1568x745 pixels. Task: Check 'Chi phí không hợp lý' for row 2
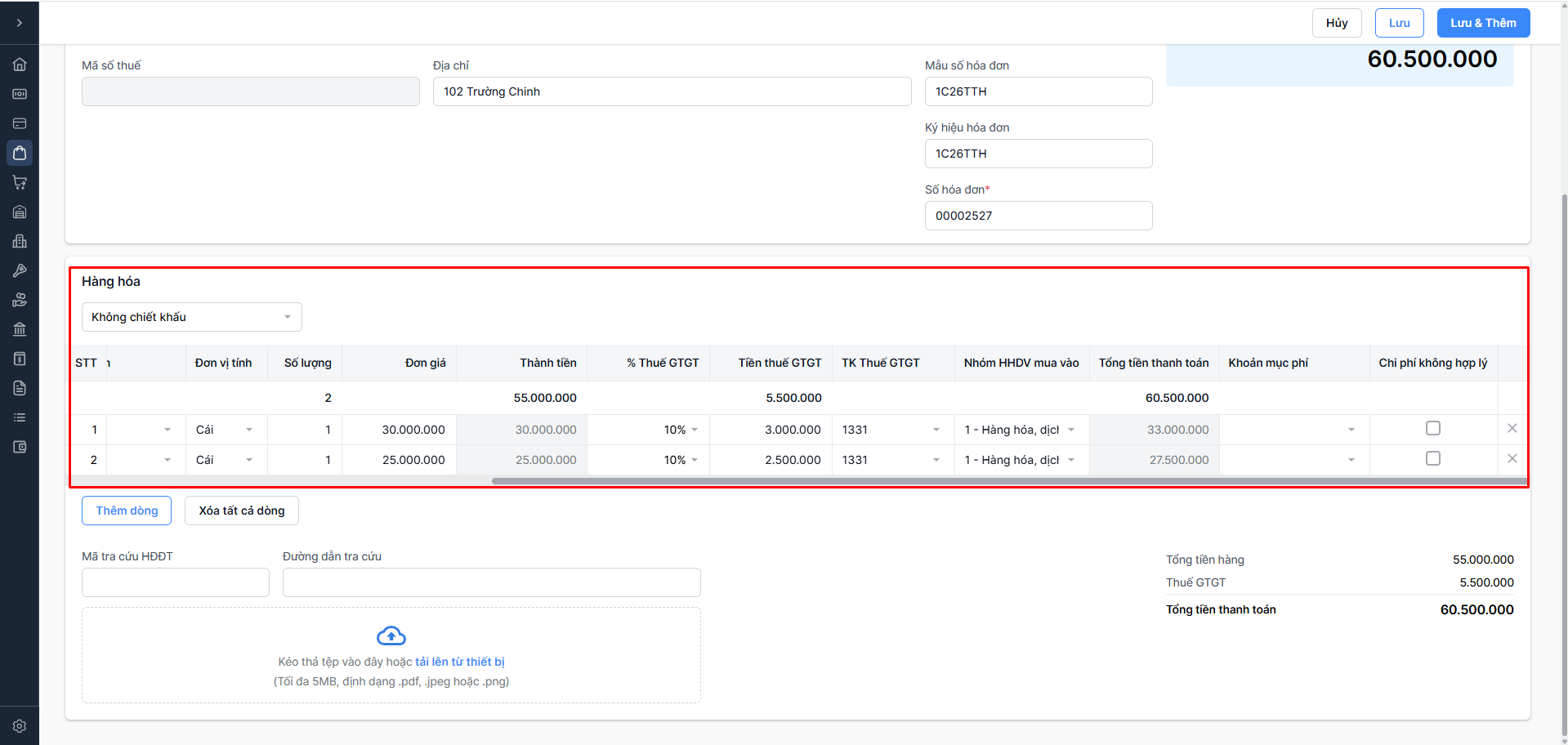1432,458
